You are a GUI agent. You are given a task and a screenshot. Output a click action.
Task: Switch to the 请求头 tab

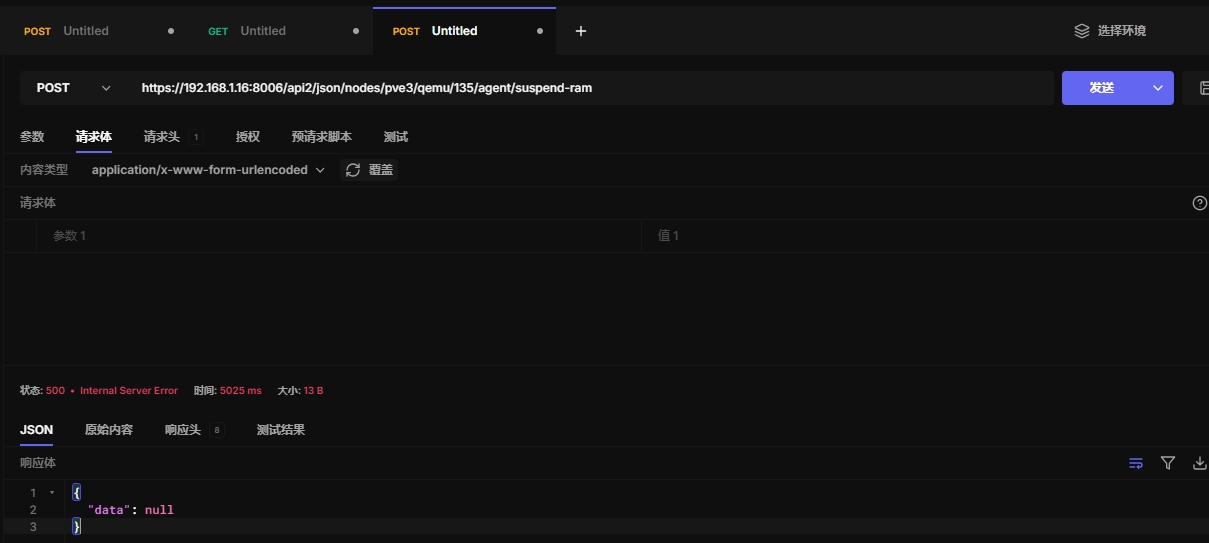pos(162,137)
